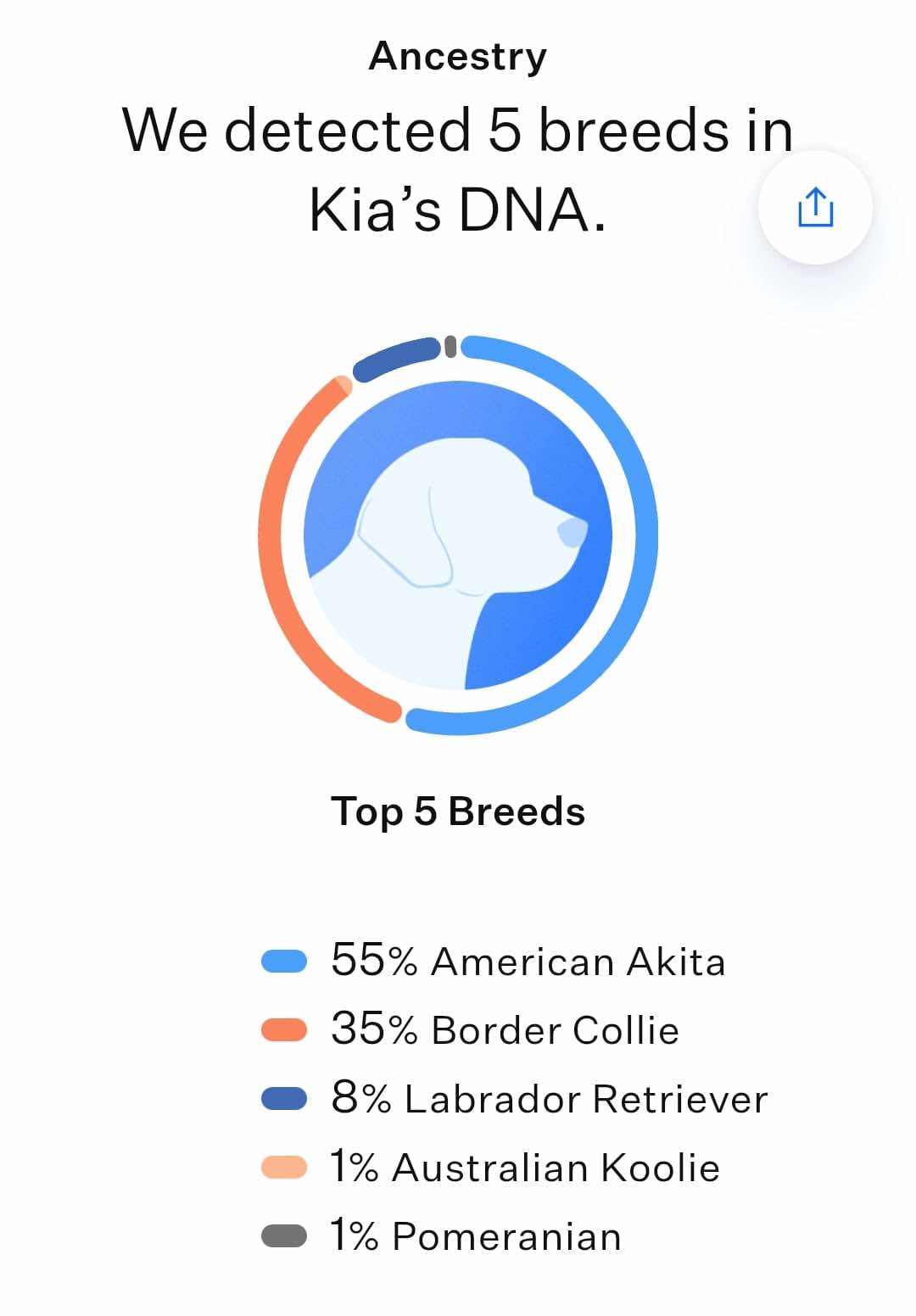This screenshot has height=1316, width=916.
Task: Click the dog silhouette illustration
Action: click(x=458, y=535)
